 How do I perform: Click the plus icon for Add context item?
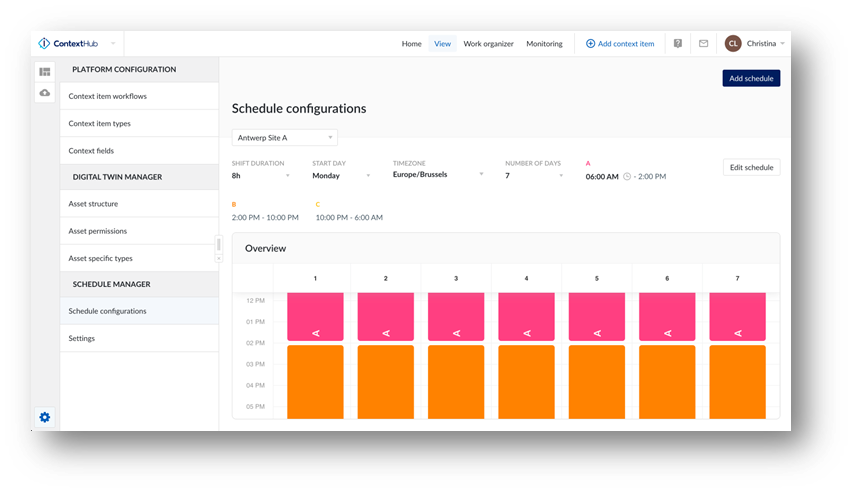590,44
